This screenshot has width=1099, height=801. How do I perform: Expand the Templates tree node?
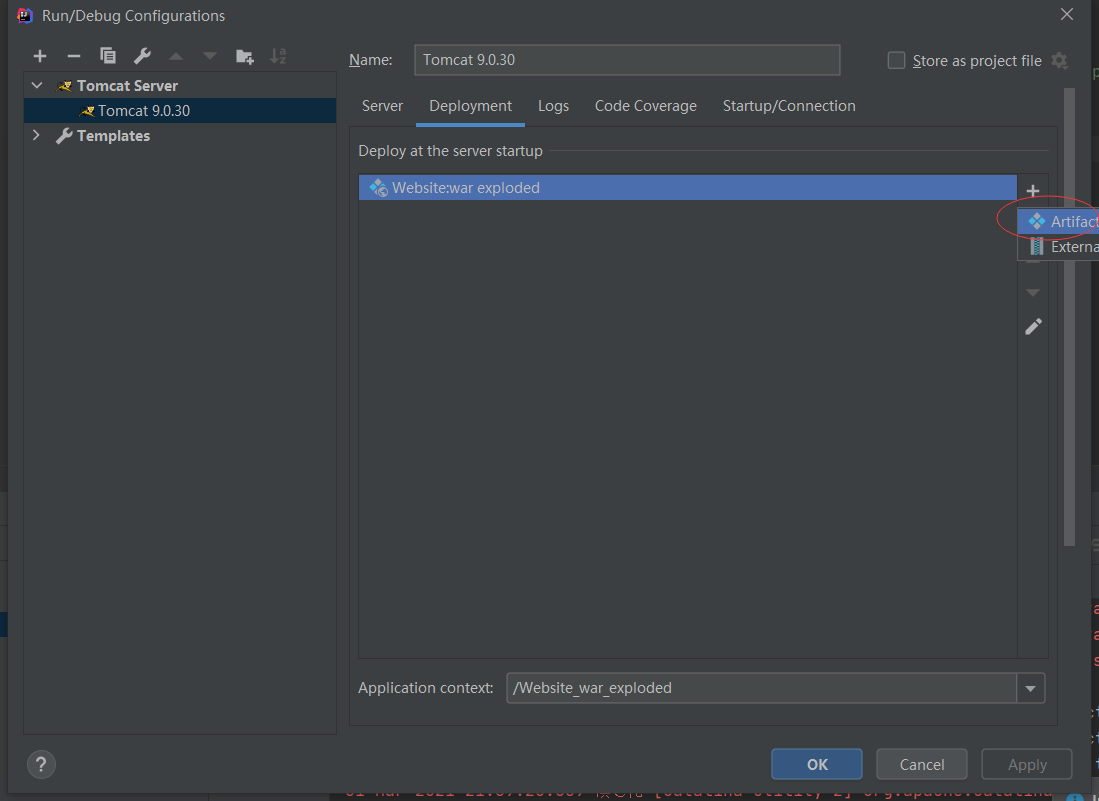point(36,135)
